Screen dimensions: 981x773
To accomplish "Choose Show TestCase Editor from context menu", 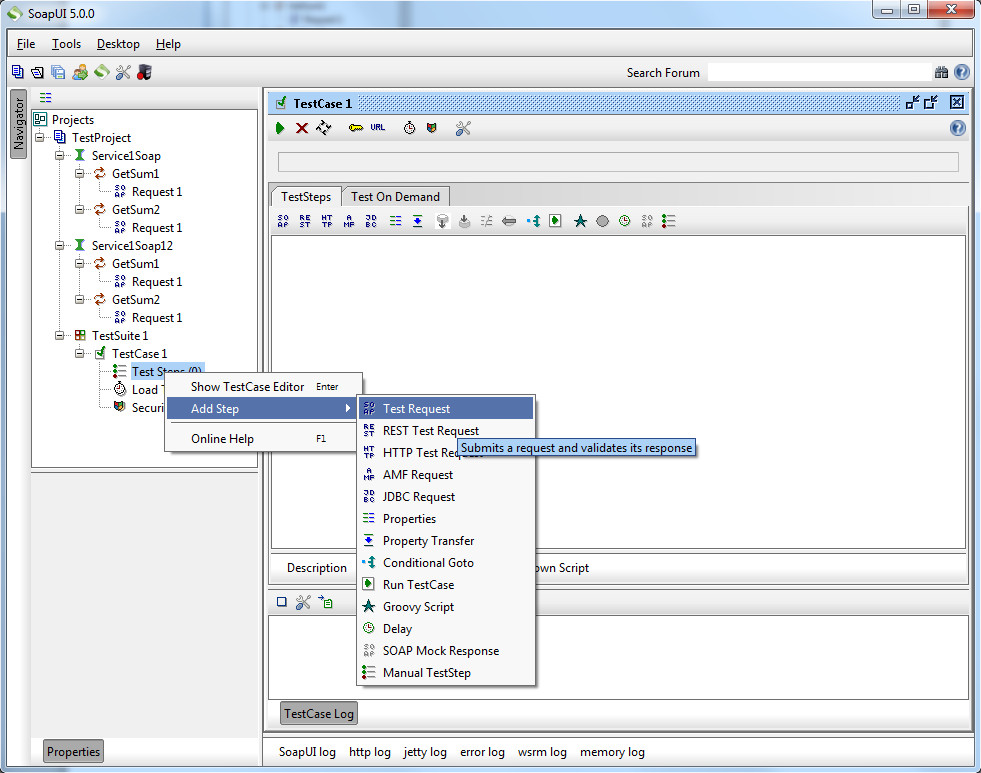I will coord(263,387).
